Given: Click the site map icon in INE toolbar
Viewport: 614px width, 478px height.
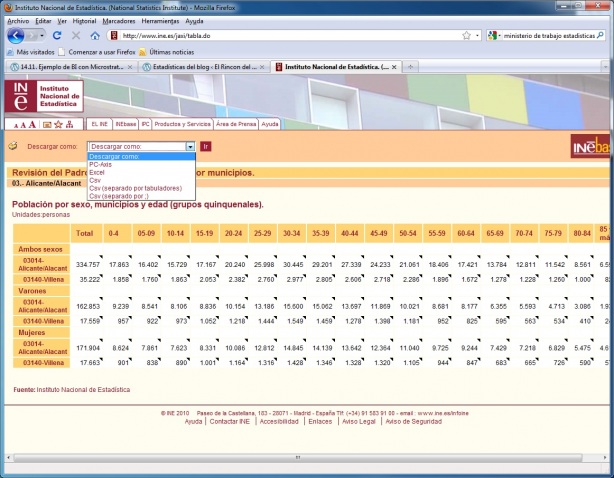Looking at the screenshot, I should [x=70, y=124].
